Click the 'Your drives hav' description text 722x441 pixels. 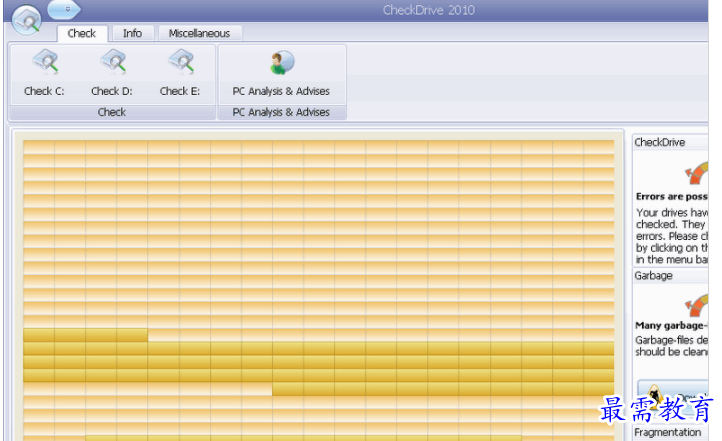[x=672, y=213]
